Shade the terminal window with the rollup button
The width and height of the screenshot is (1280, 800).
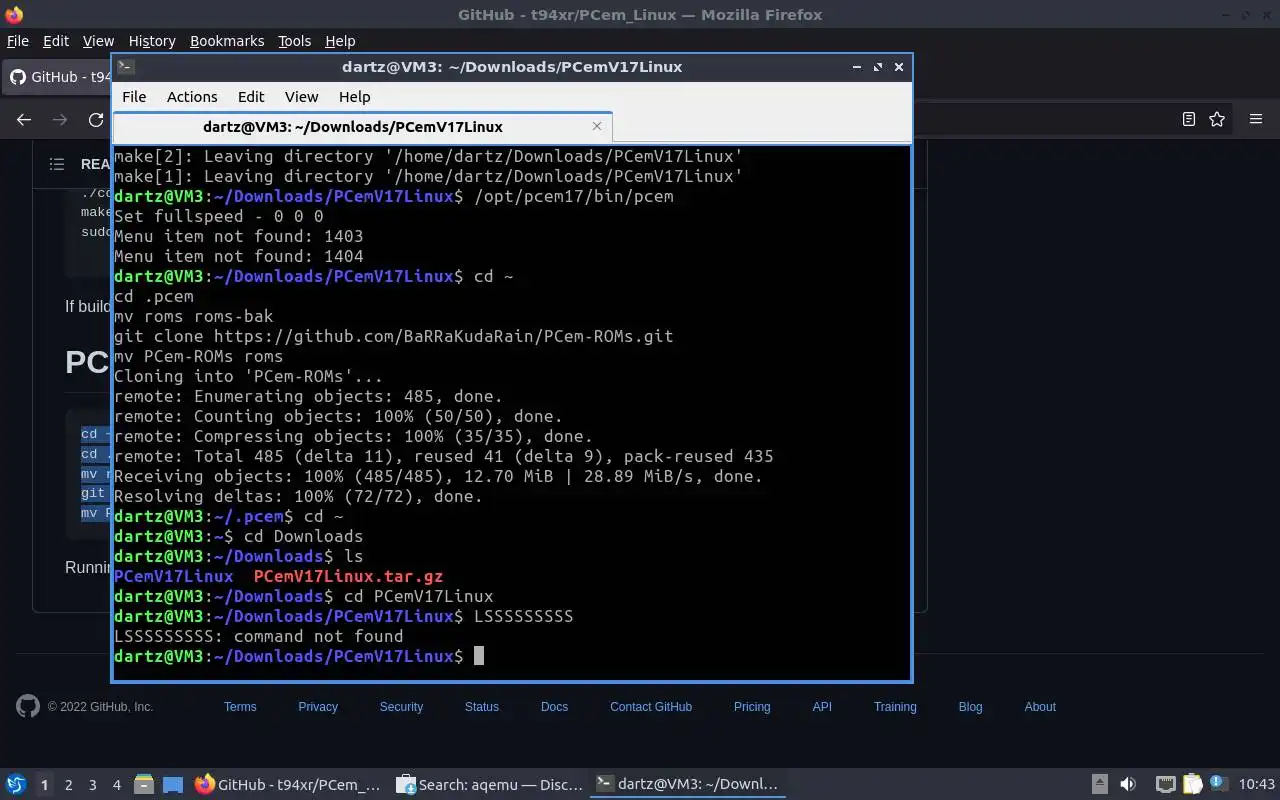click(x=857, y=67)
